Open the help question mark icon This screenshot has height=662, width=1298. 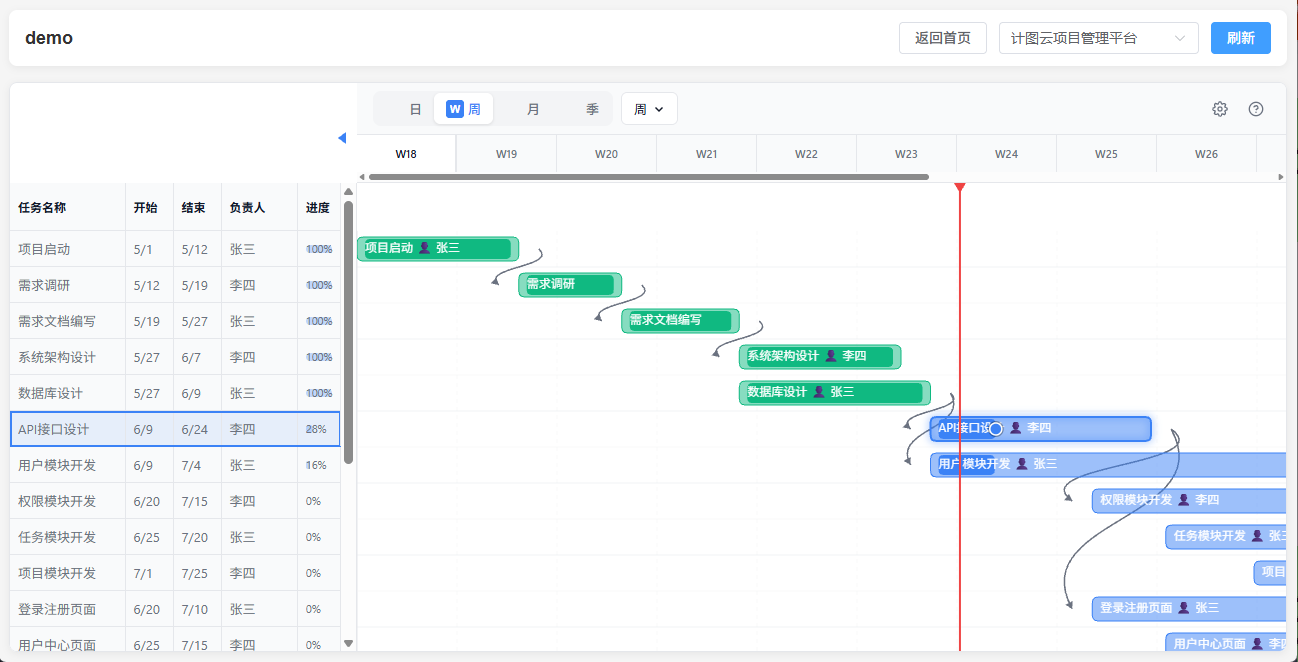1256,109
